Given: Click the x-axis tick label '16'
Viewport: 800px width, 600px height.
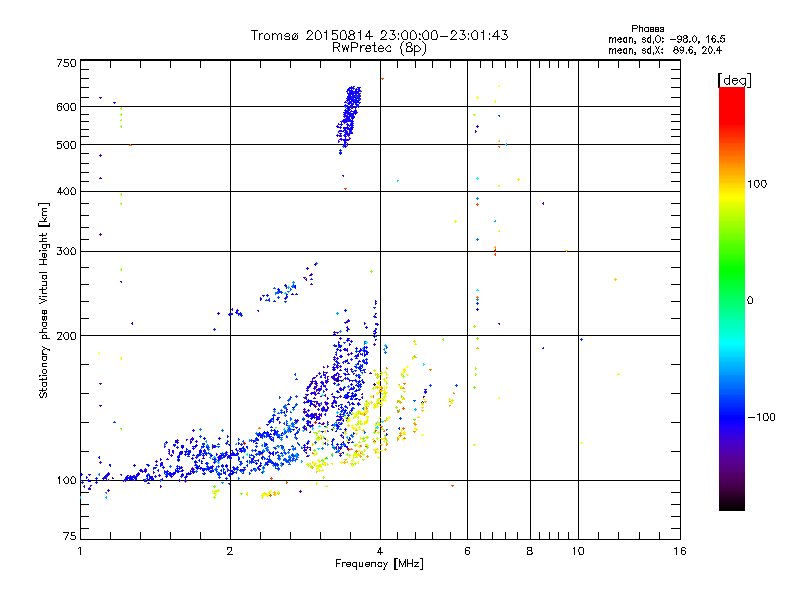Looking at the screenshot, I should tap(680, 551).
